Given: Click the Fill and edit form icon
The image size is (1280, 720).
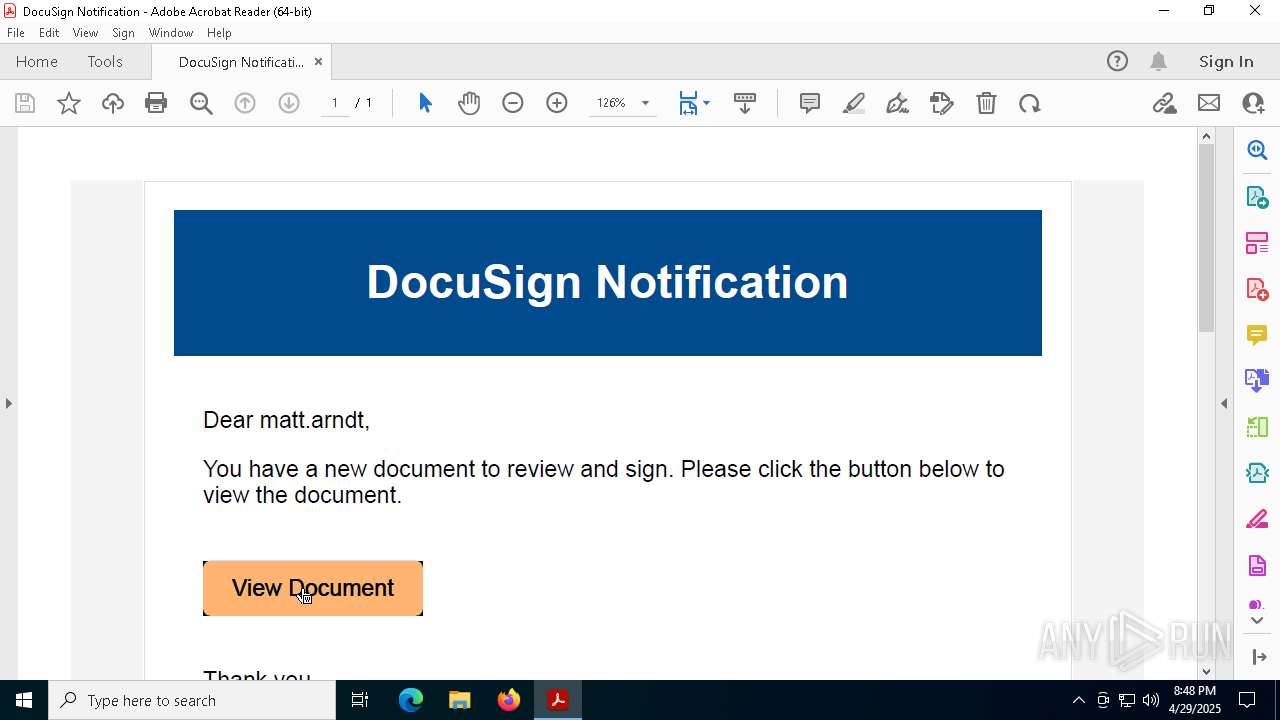Looking at the screenshot, I should [942, 103].
